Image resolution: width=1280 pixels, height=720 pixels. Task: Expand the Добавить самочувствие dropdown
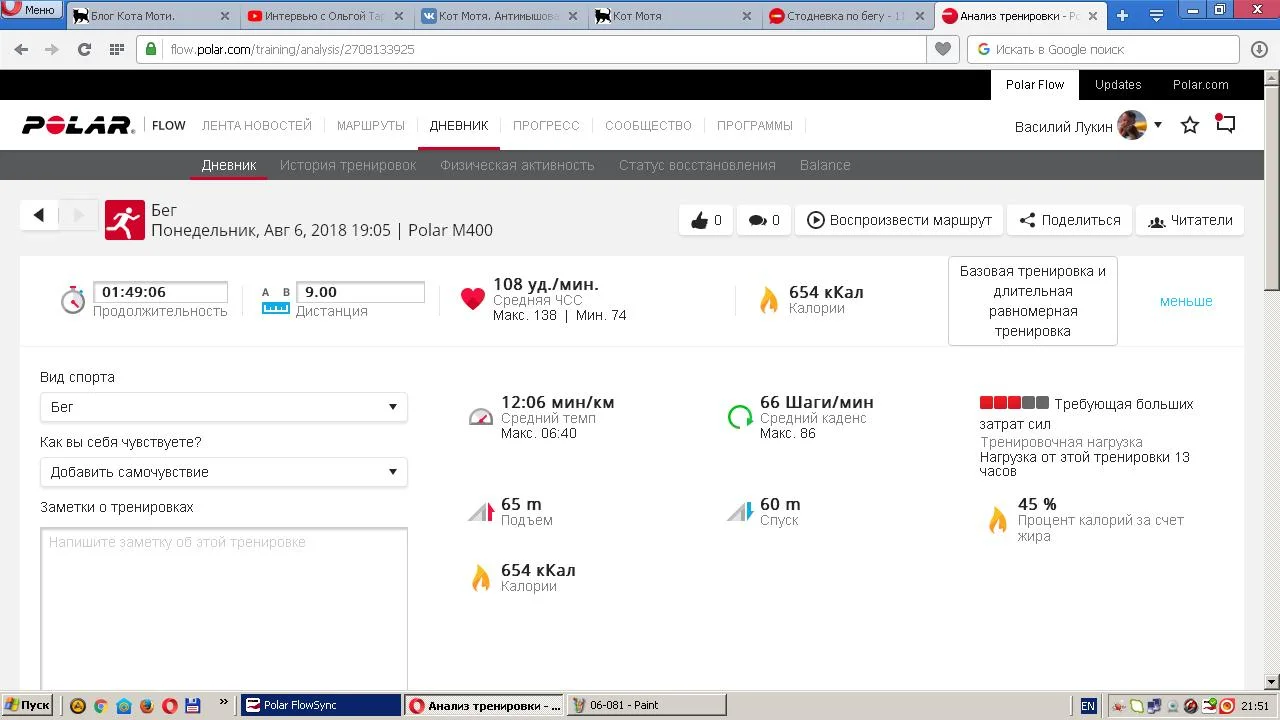pyautogui.click(x=223, y=472)
